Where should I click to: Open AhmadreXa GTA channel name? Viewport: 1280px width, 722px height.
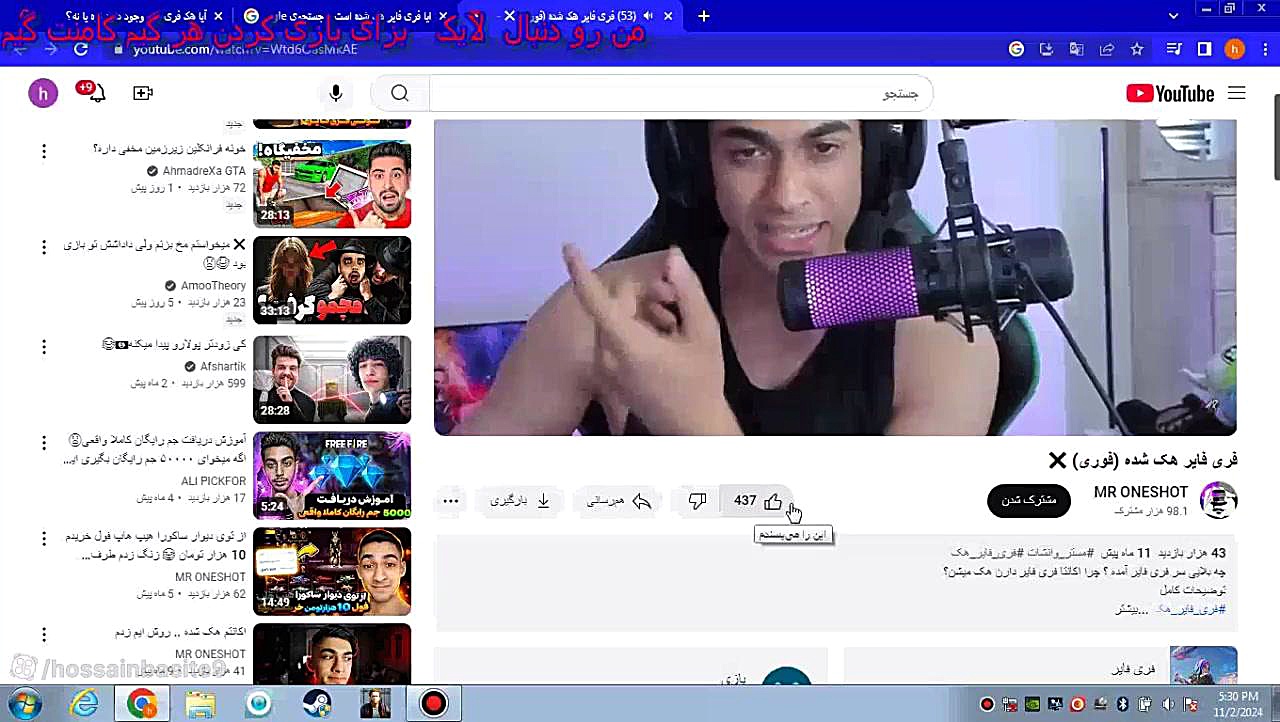point(204,171)
